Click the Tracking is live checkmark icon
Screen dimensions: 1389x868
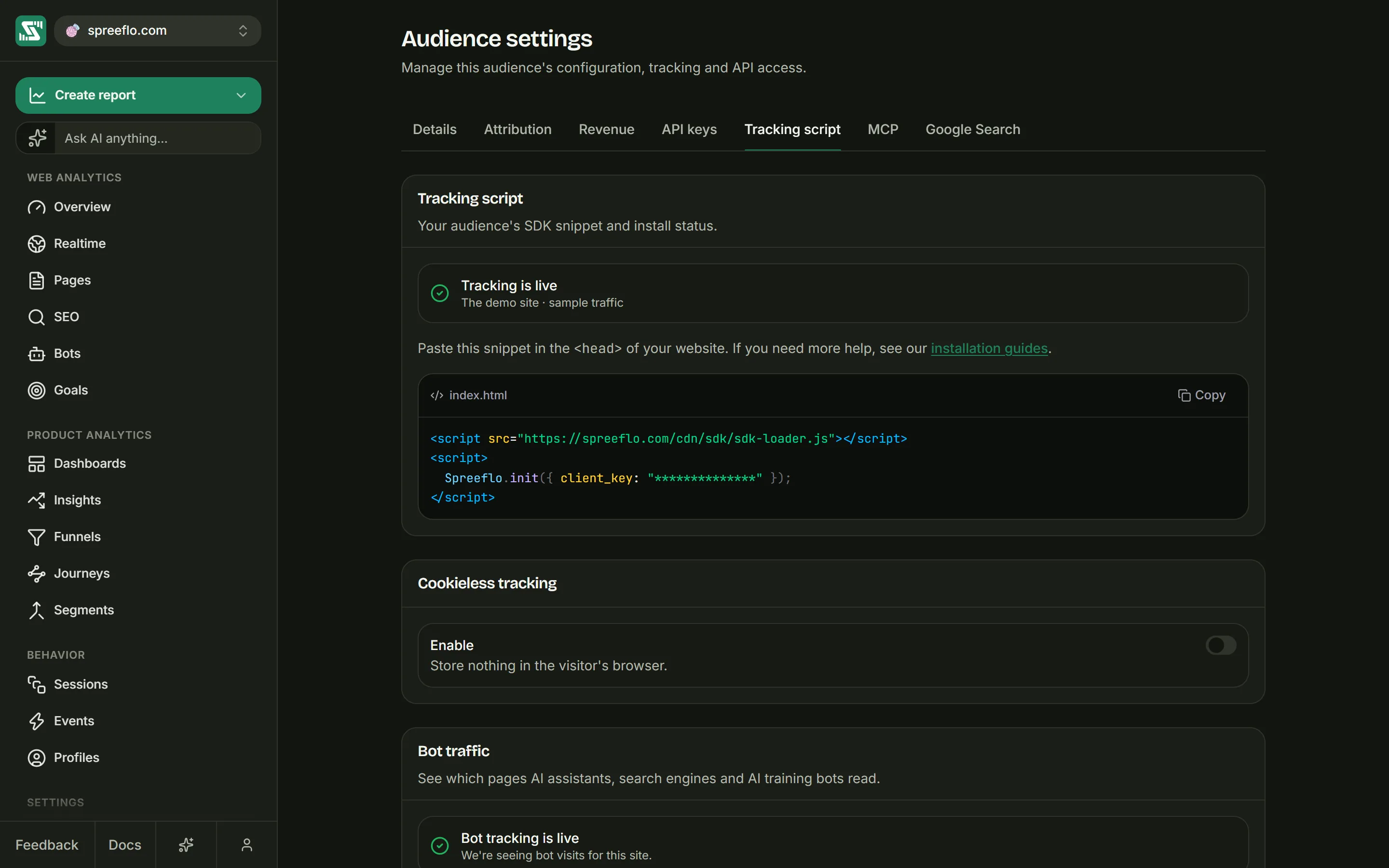tap(440, 293)
